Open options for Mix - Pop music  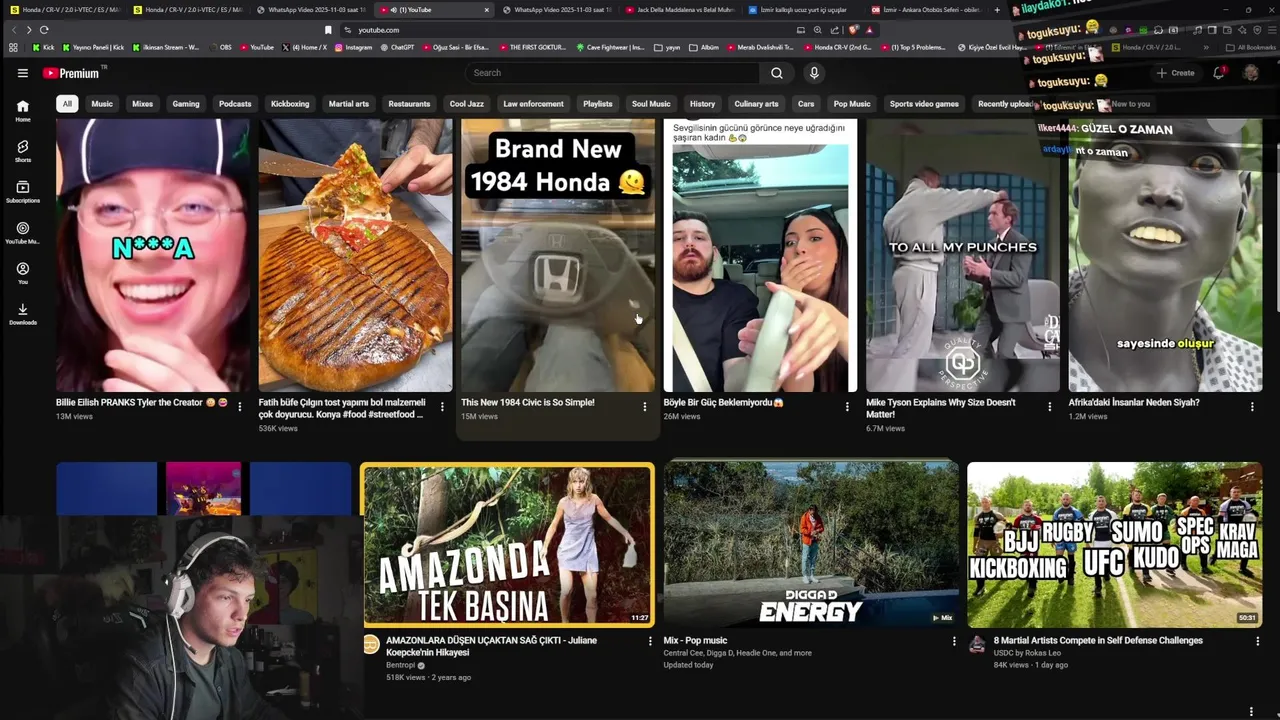tap(953, 641)
